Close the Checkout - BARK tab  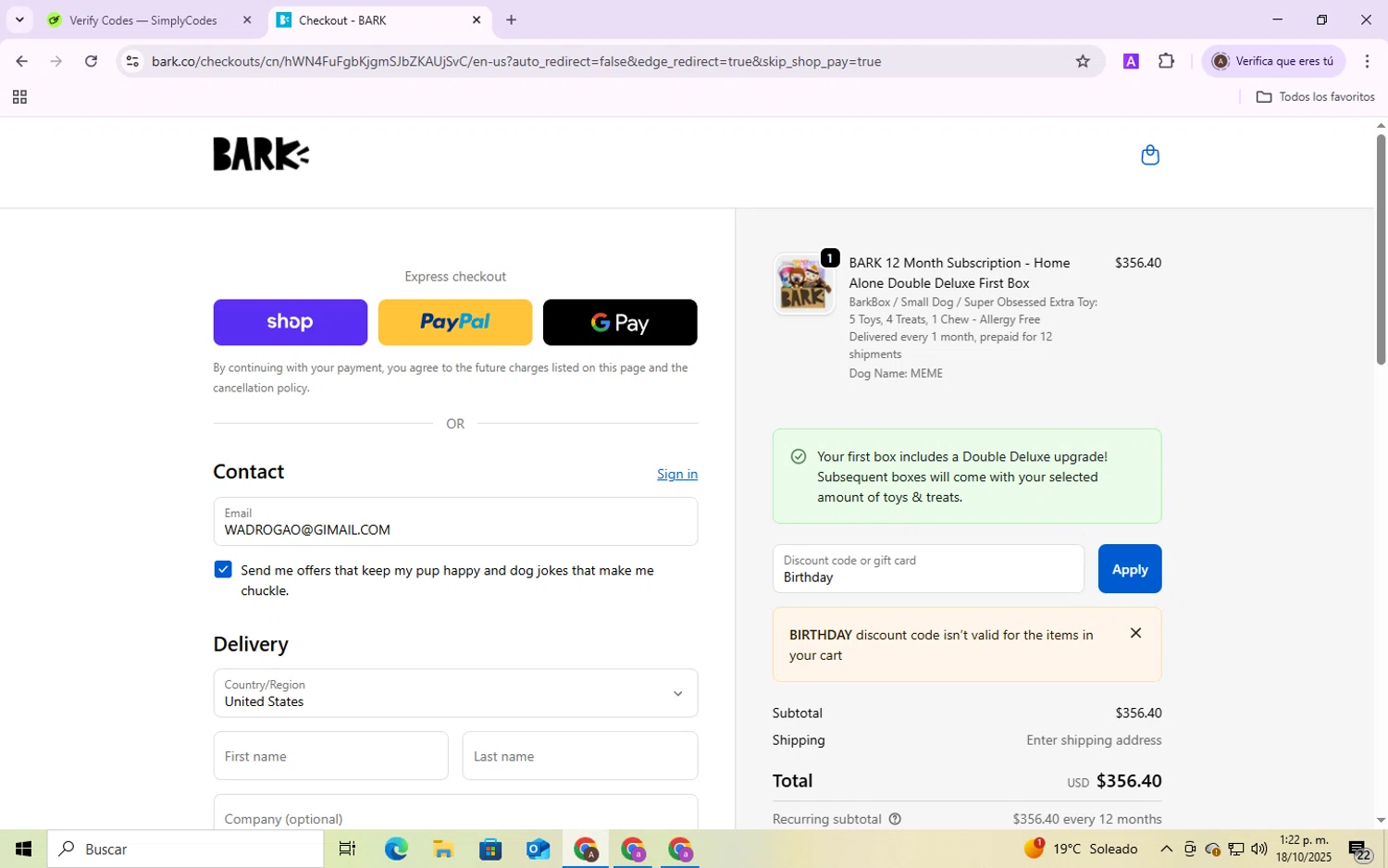[477, 19]
